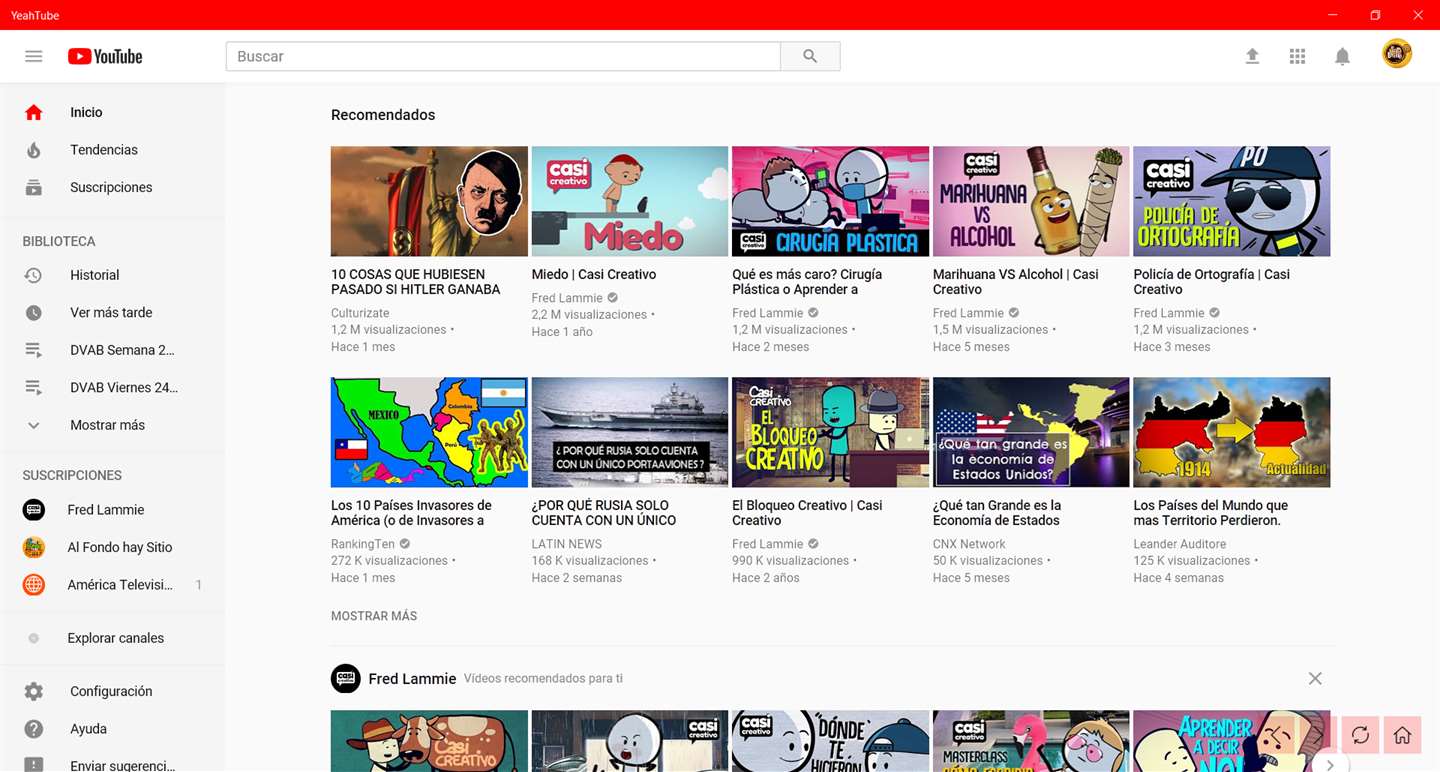This screenshot has height=772, width=1440.
Task: Click the Tendencias flame icon
Action: 34,150
